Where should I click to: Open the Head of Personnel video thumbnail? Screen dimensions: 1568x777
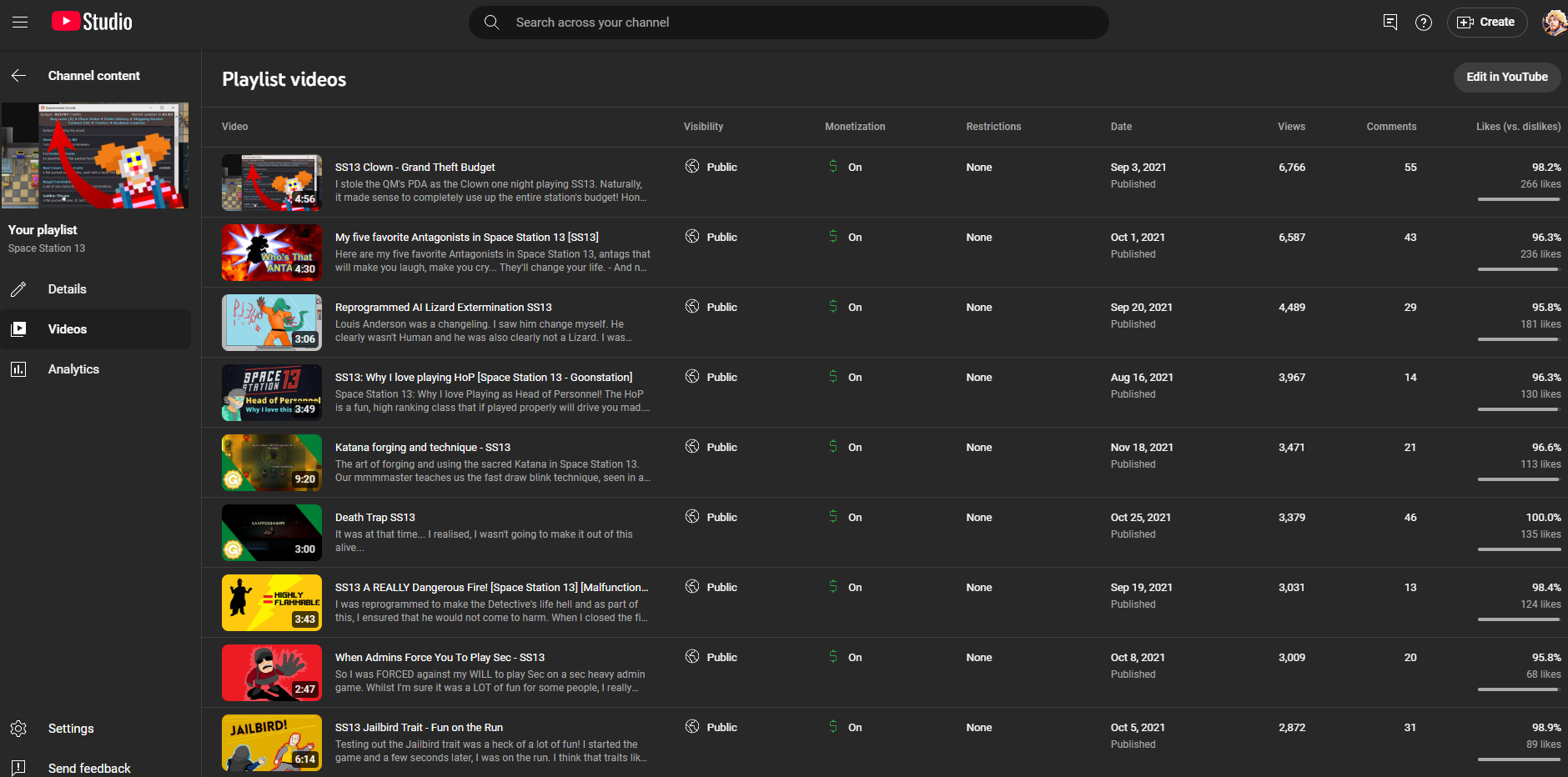272,393
